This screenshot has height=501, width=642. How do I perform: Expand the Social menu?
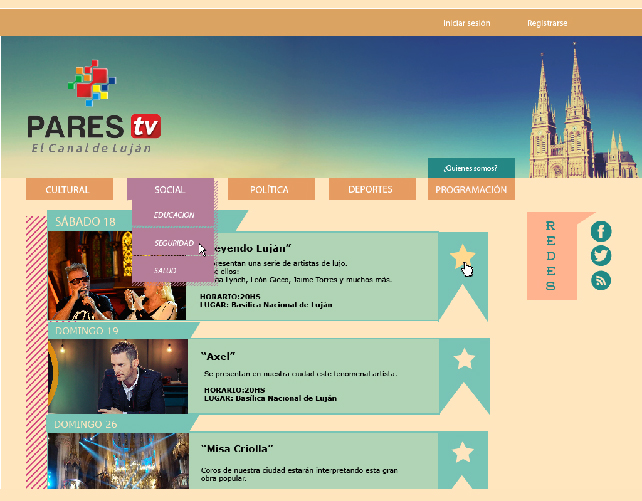click(x=170, y=189)
